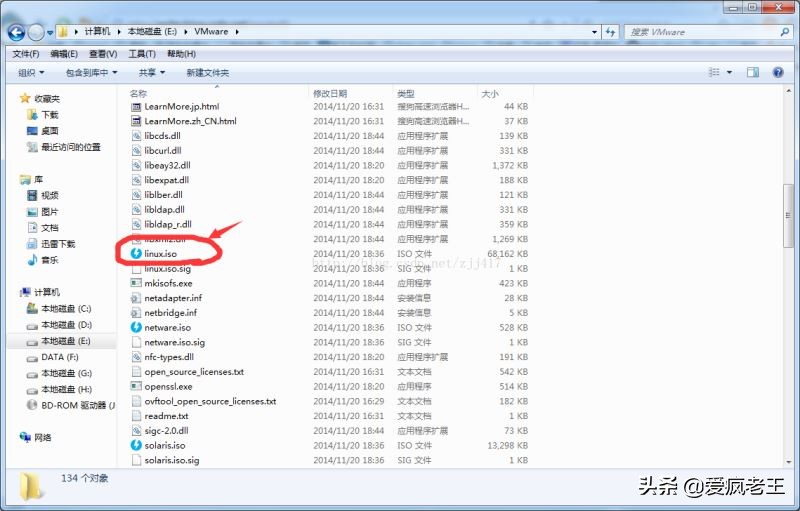
Task: Select 桌面 in the navigation pane
Action: click(43, 131)
